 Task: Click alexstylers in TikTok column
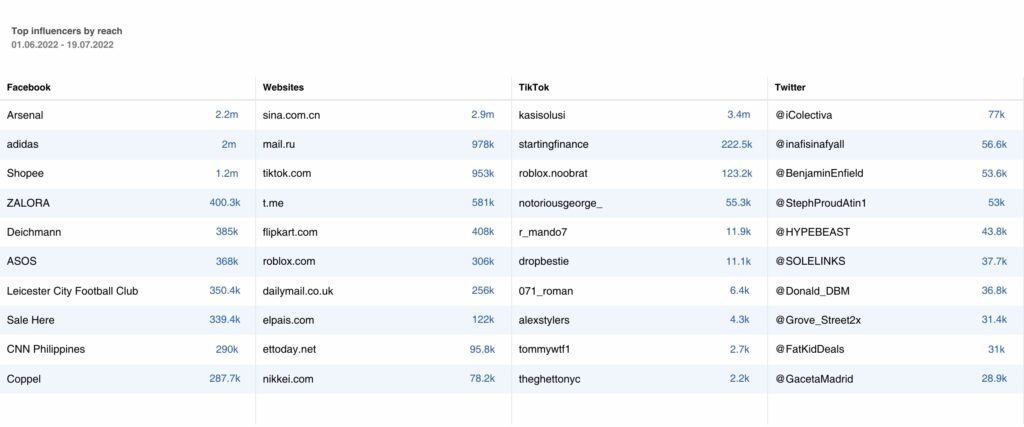[544, 320]
